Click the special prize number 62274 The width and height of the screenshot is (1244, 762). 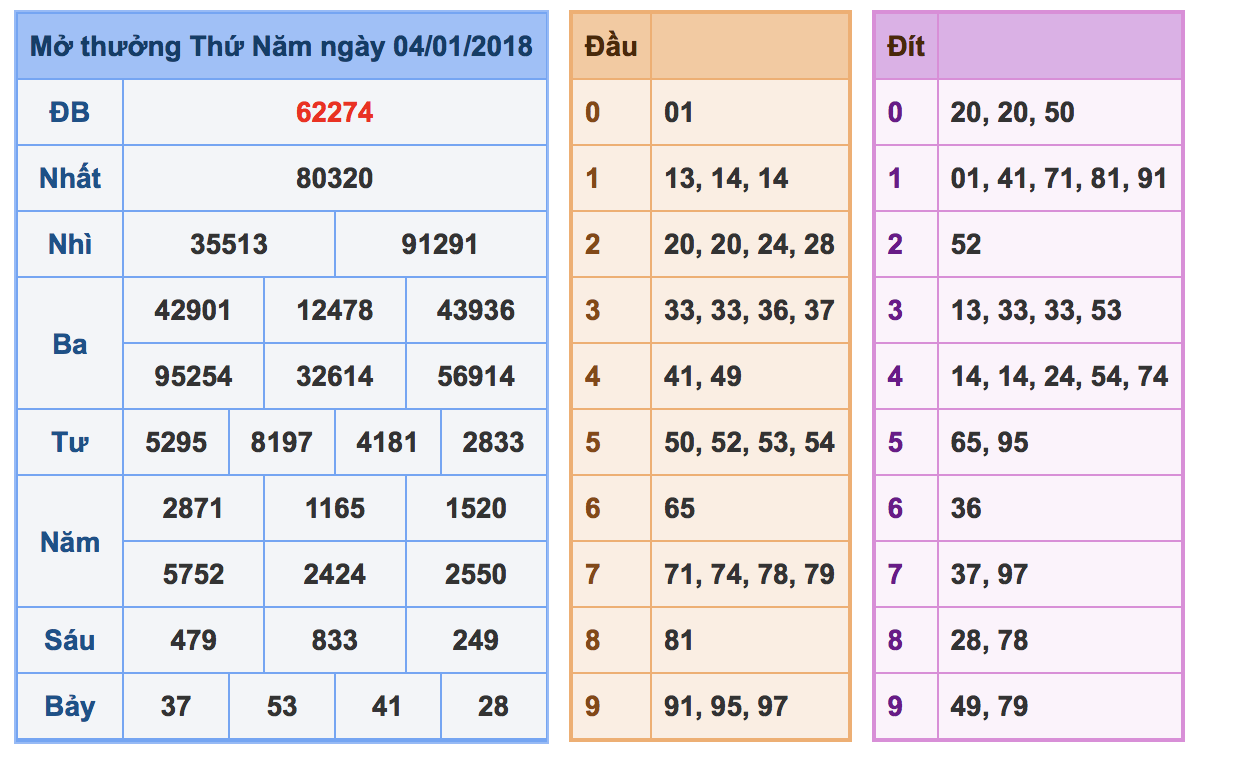click(x=334, y=112)
